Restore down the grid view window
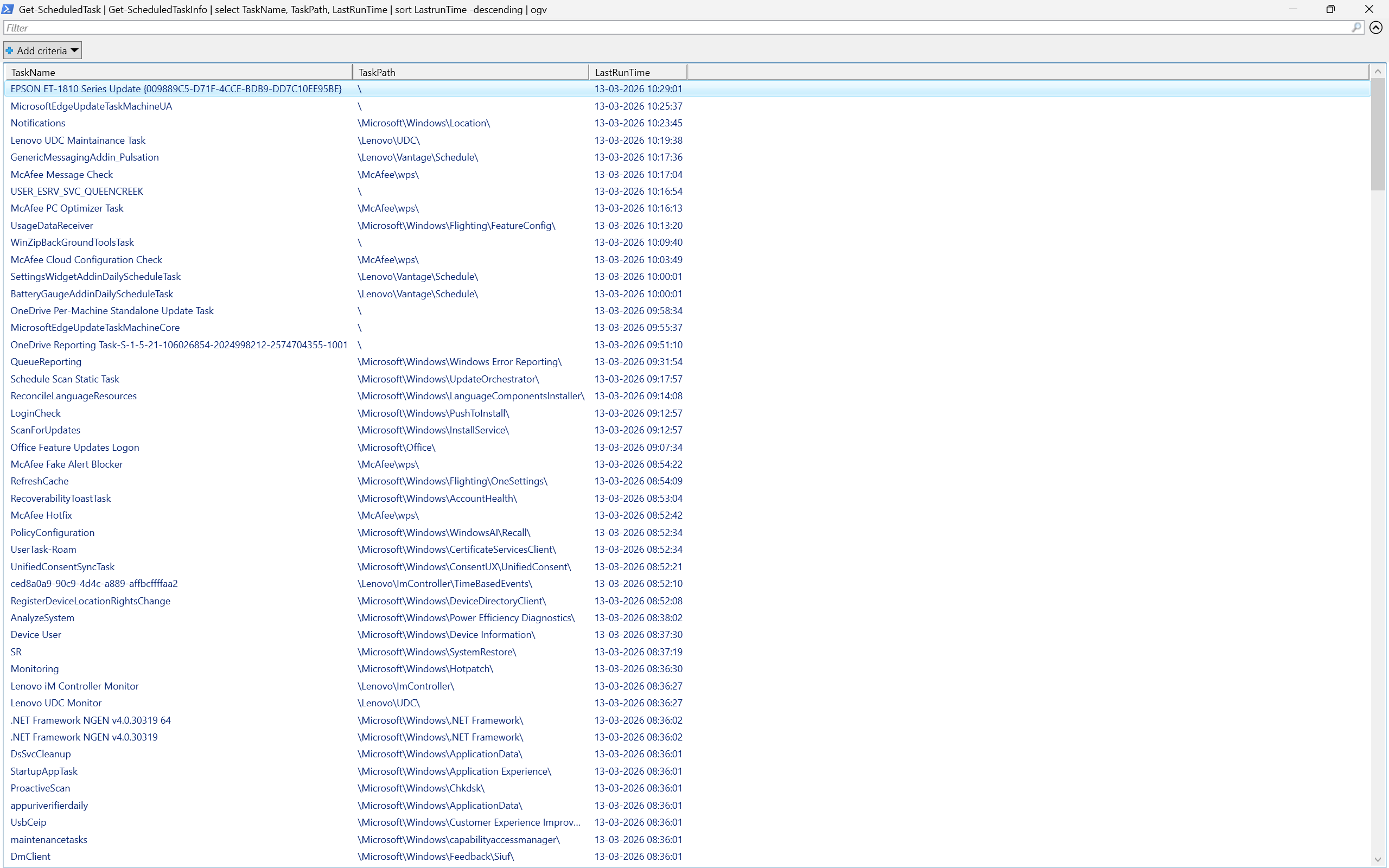The height and width of the screenshot is (868, 1389). pos(1330,9)
